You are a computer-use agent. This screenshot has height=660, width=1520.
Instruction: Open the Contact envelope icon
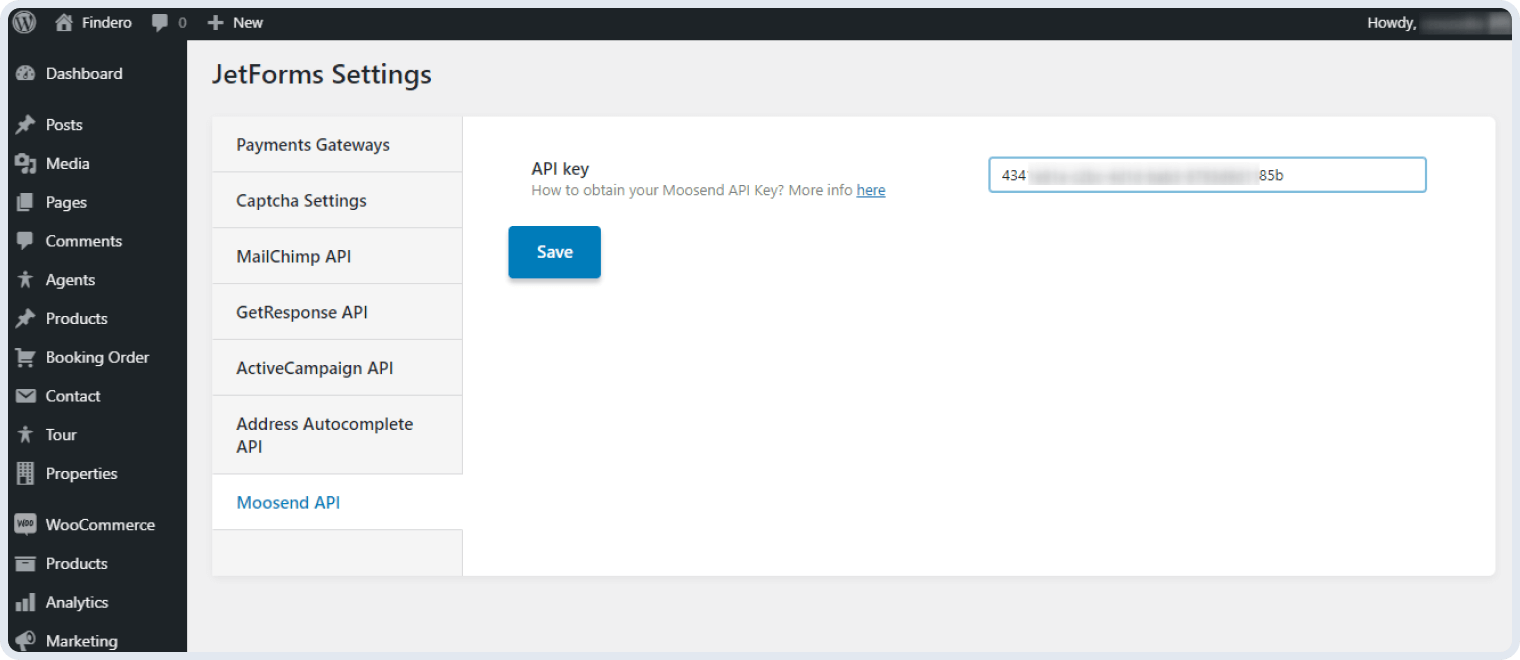25,395
